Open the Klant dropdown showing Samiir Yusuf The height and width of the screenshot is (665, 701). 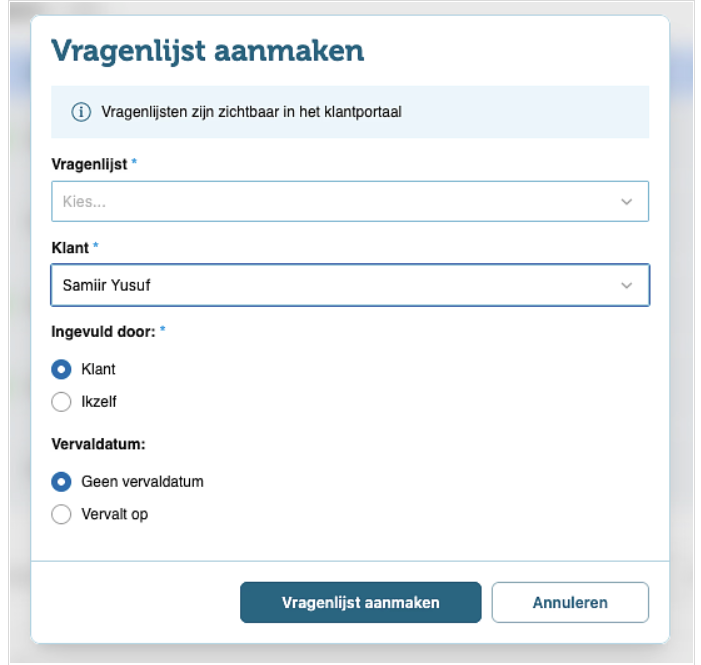(x=330, y=285)
